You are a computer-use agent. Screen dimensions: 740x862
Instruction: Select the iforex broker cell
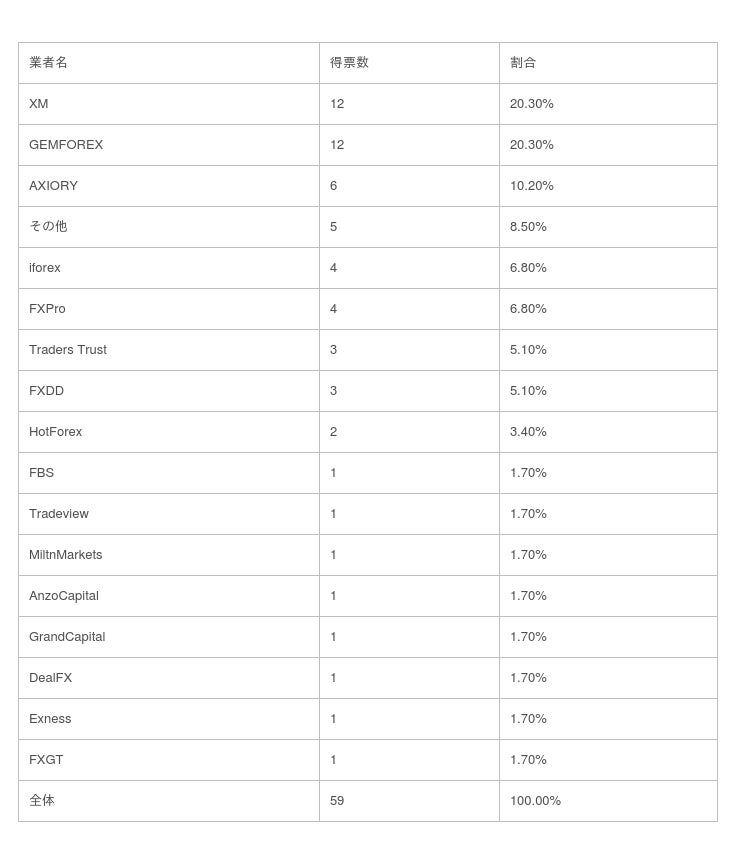click(x=45, y=267)
